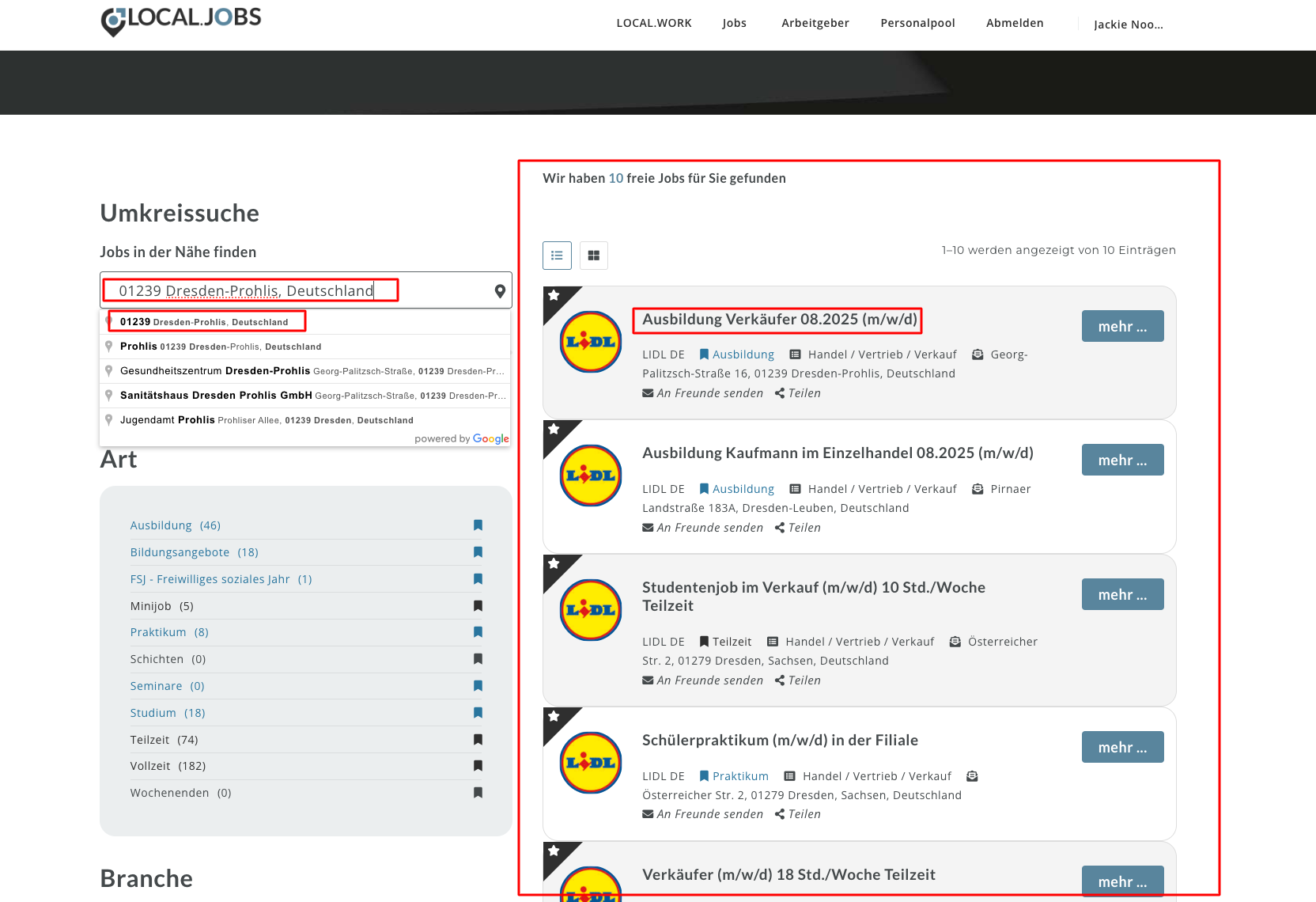
Task: Click Abmelden to log out
Action: tap(1015, 23)
